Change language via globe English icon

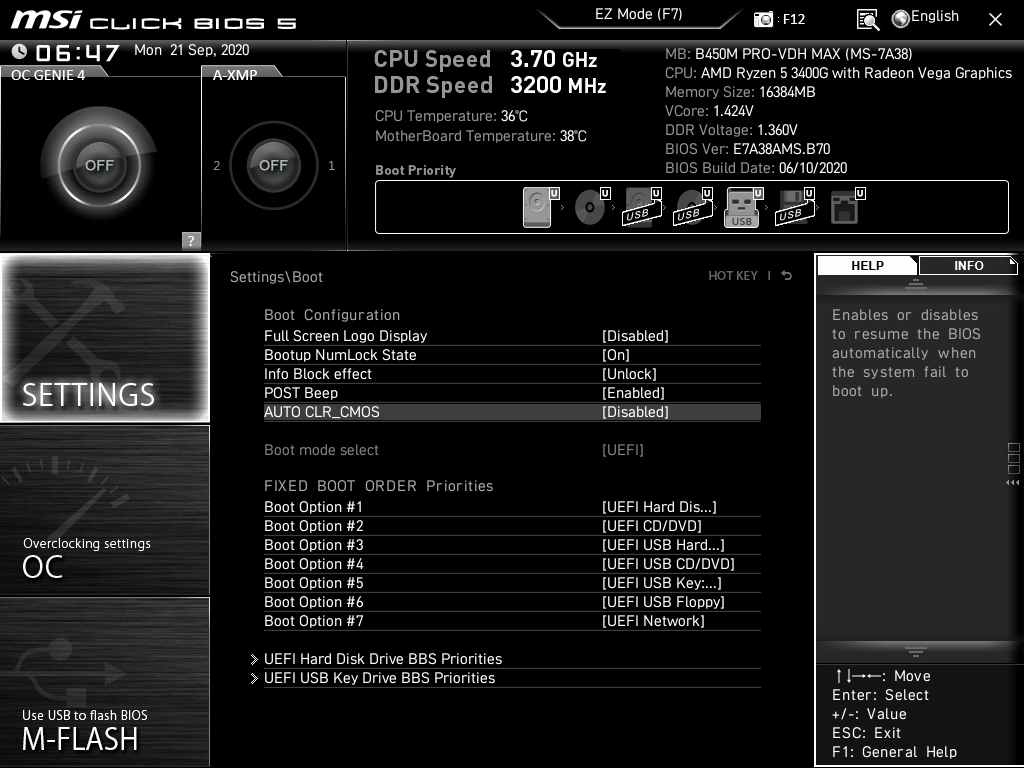925,18
